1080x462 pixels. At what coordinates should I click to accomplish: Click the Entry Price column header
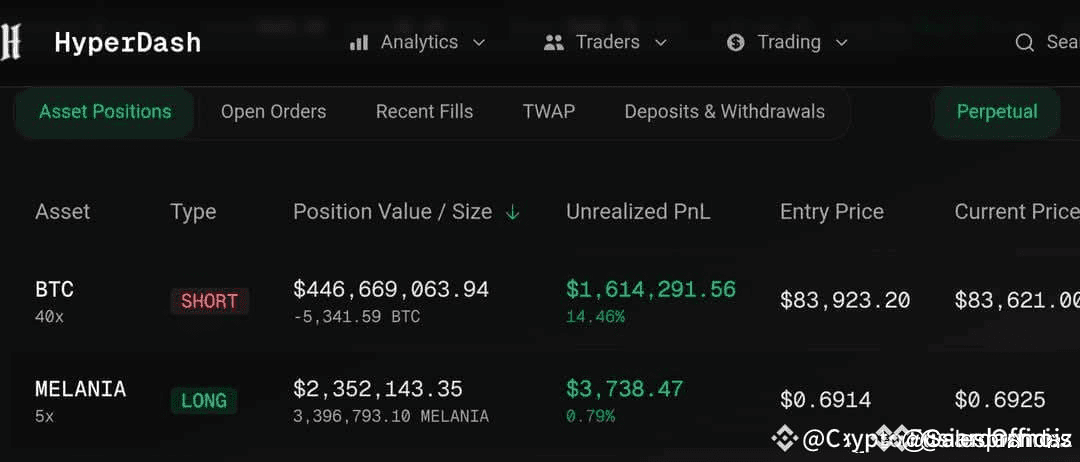831,212
